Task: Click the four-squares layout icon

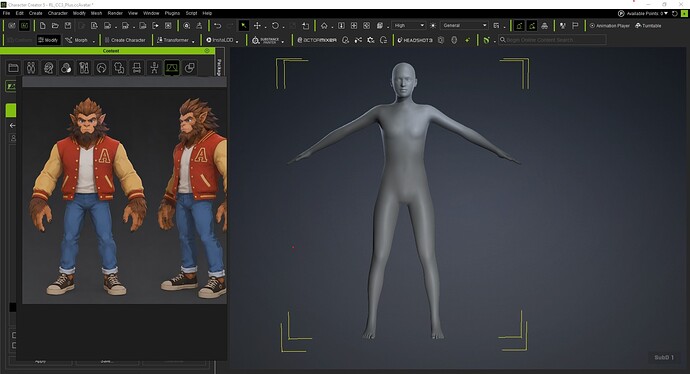Action: [354, 26]
